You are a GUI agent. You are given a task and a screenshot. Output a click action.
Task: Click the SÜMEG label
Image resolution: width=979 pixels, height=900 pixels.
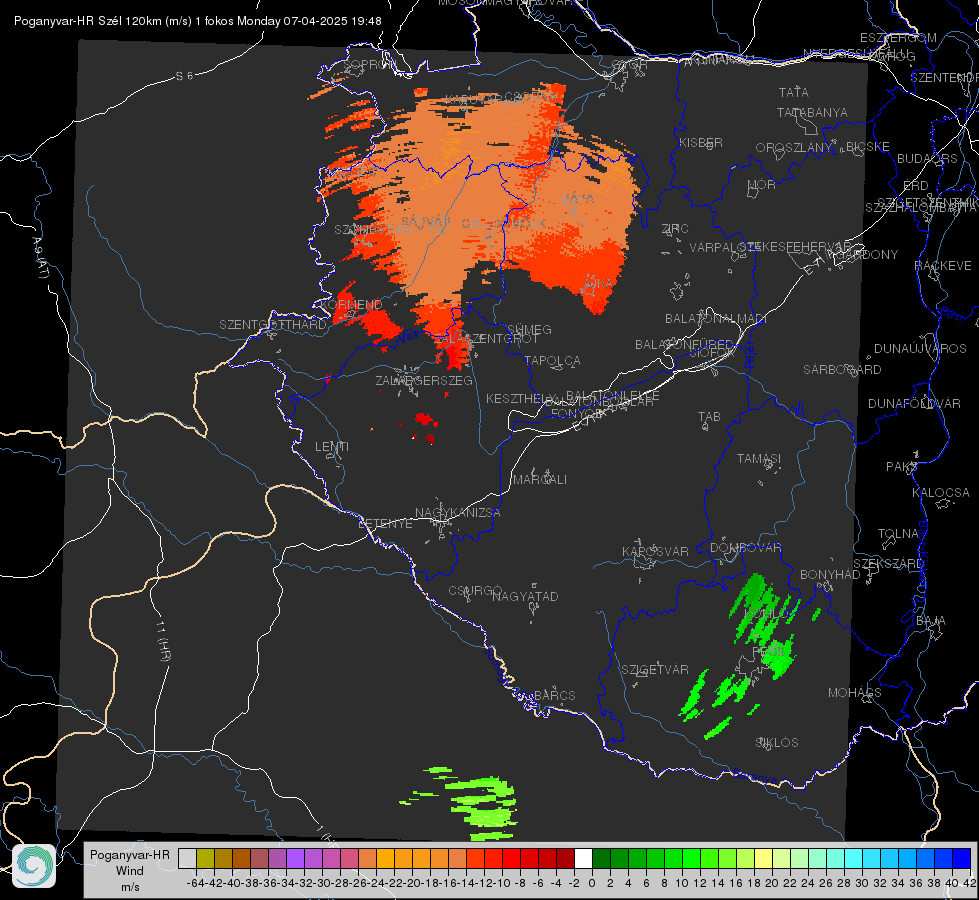pyautogui.click(x=529, y=329)
